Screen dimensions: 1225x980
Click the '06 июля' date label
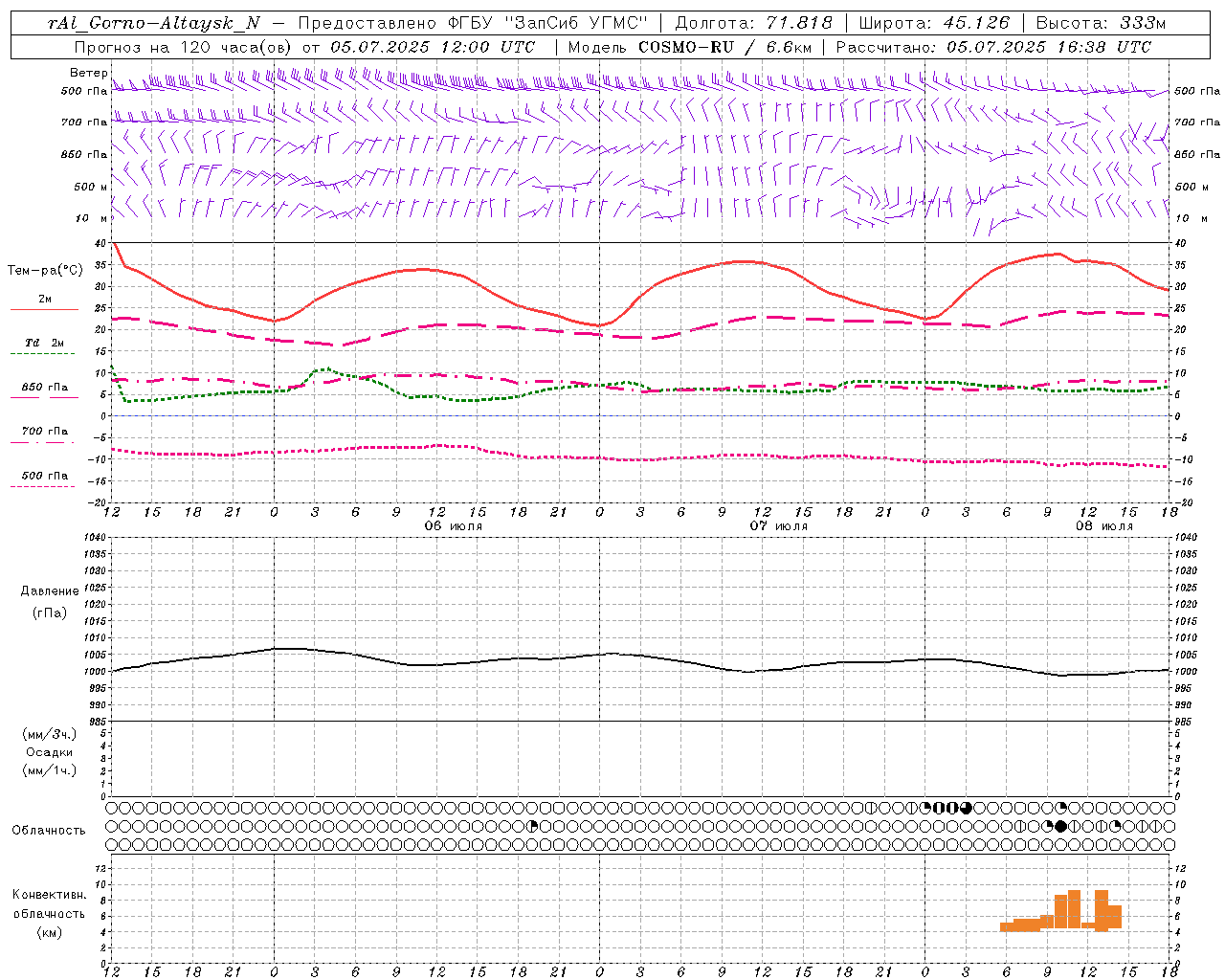tap(454, 526)
